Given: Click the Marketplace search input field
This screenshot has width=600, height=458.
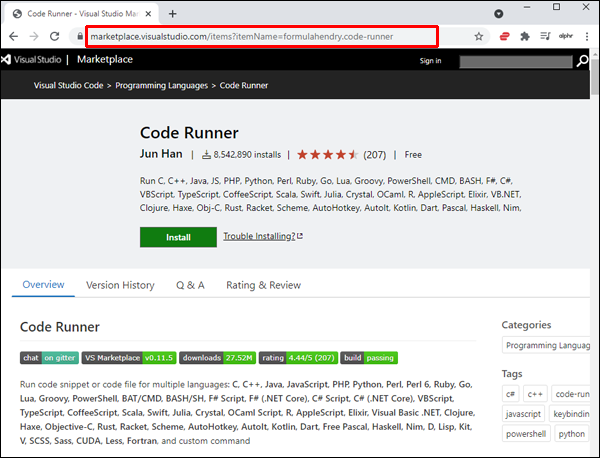Looking at the screenshot, I should point(515,61).
